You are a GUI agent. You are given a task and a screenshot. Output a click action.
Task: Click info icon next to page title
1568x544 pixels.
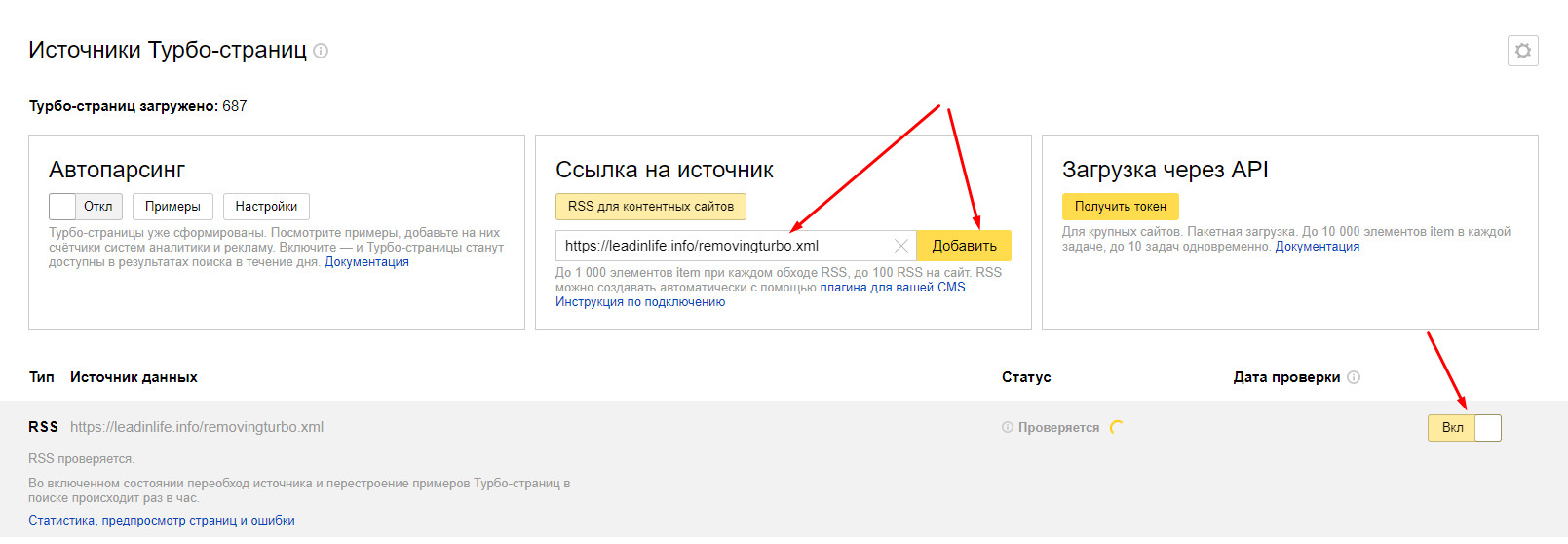(x=321, y=51)
